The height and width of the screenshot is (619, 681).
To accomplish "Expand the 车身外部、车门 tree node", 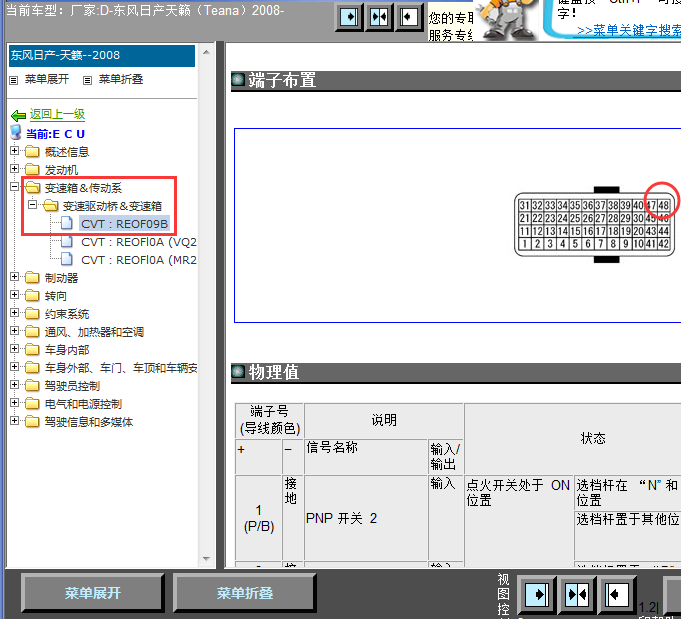I will point(14,367).
